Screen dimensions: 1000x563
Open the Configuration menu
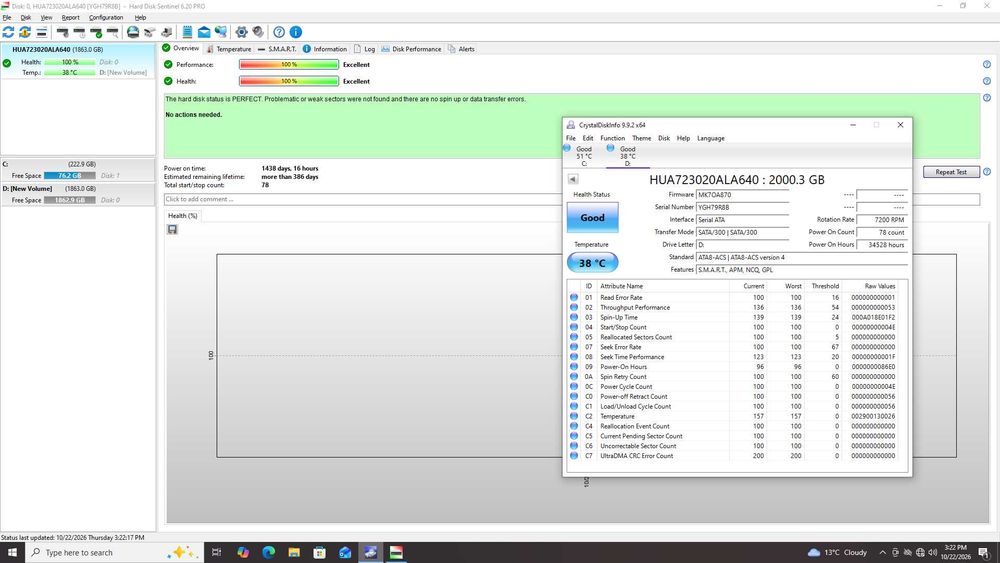[x=106, y=18]
